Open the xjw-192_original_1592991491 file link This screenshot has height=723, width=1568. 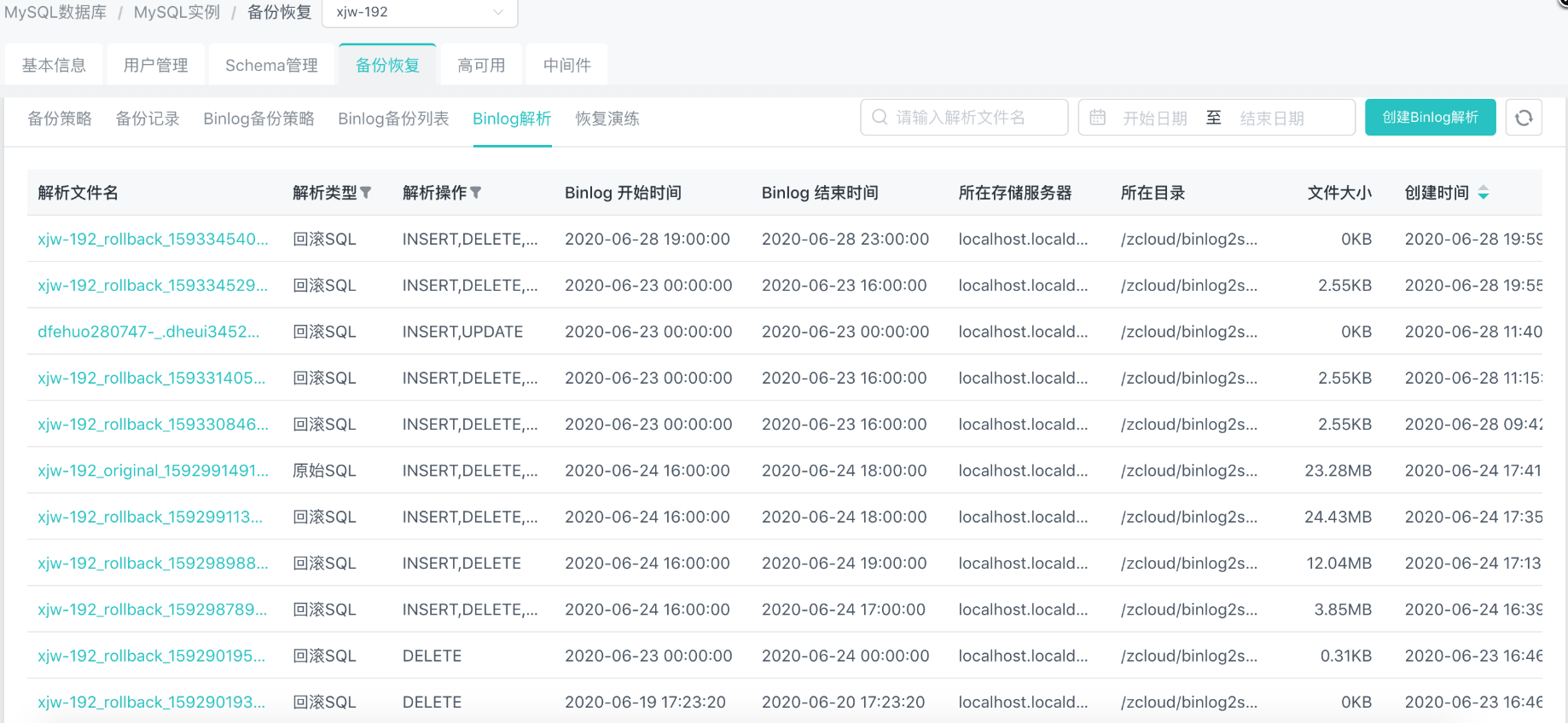point(153,471)
